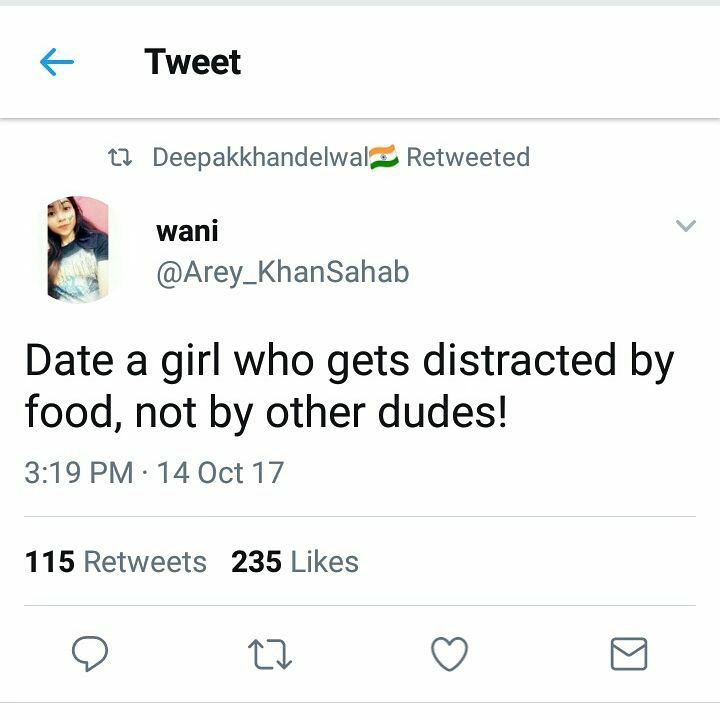
Task: View the 115 Retweets list
Action: (x=116, y=562)
